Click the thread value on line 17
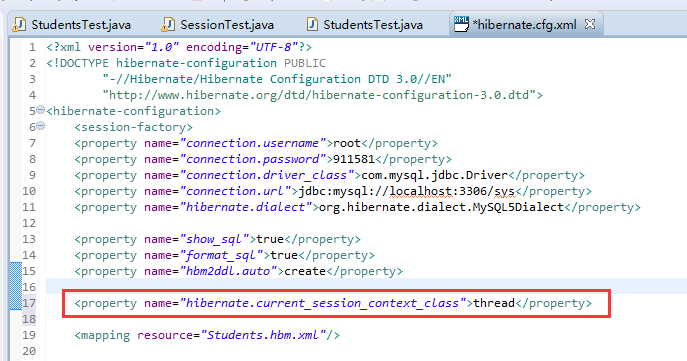 [494, 303]
